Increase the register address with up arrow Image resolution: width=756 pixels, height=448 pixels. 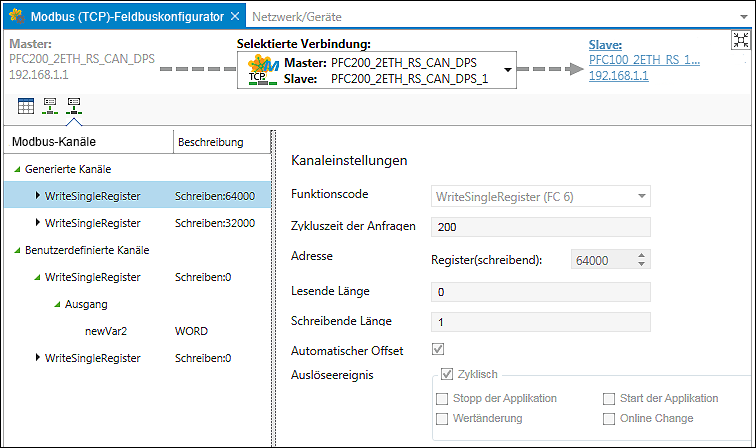[x=641, y=255]
